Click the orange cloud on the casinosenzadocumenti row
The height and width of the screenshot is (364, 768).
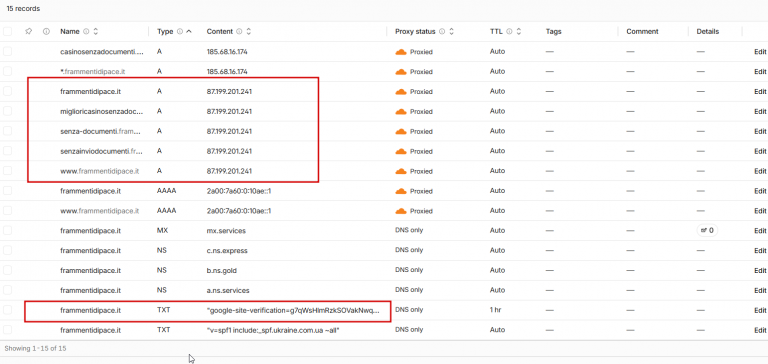point(401,52)
